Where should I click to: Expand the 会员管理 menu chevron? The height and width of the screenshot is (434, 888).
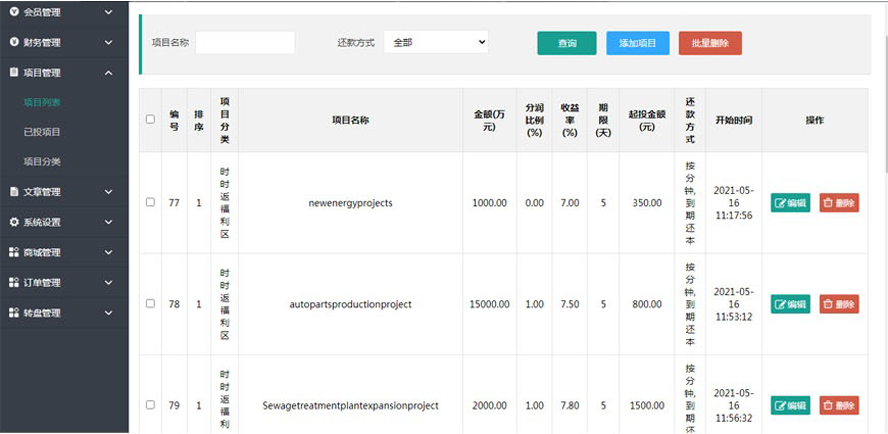(109, 12)
